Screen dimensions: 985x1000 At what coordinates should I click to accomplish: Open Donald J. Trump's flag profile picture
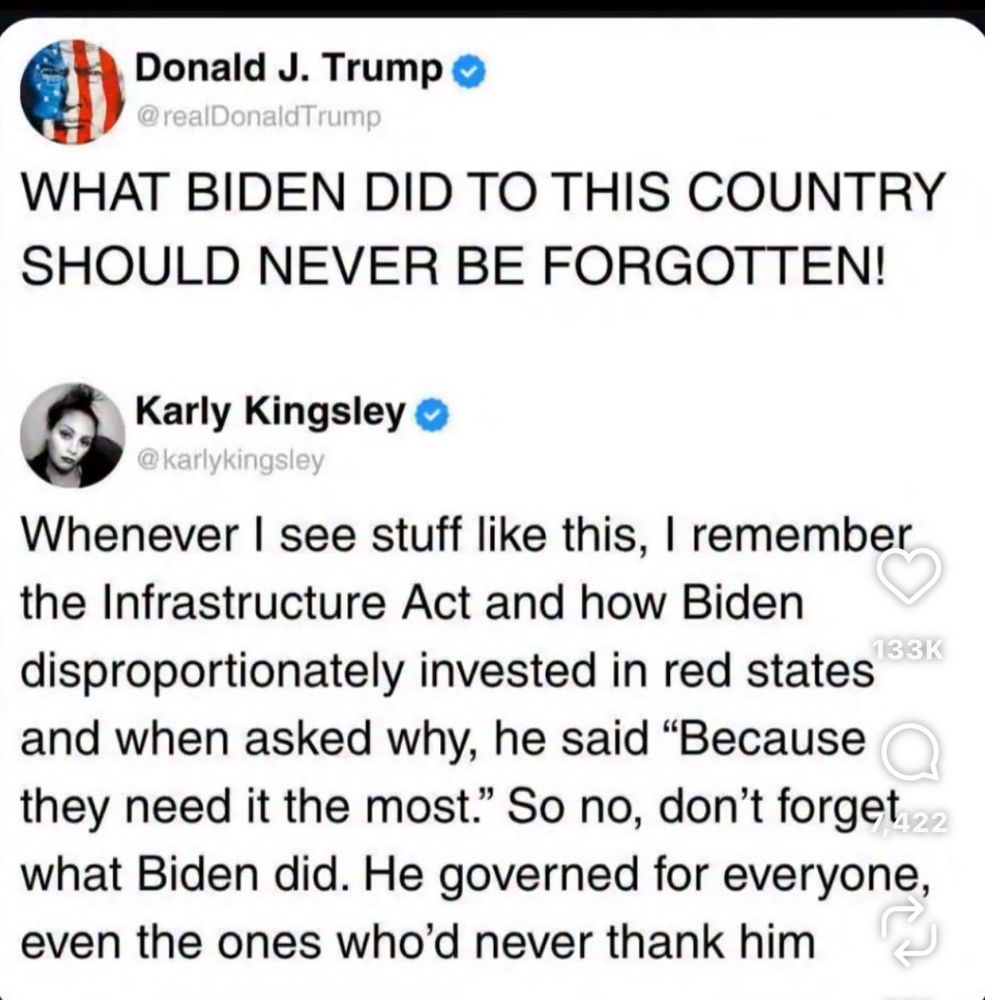[x=73, y=92]
